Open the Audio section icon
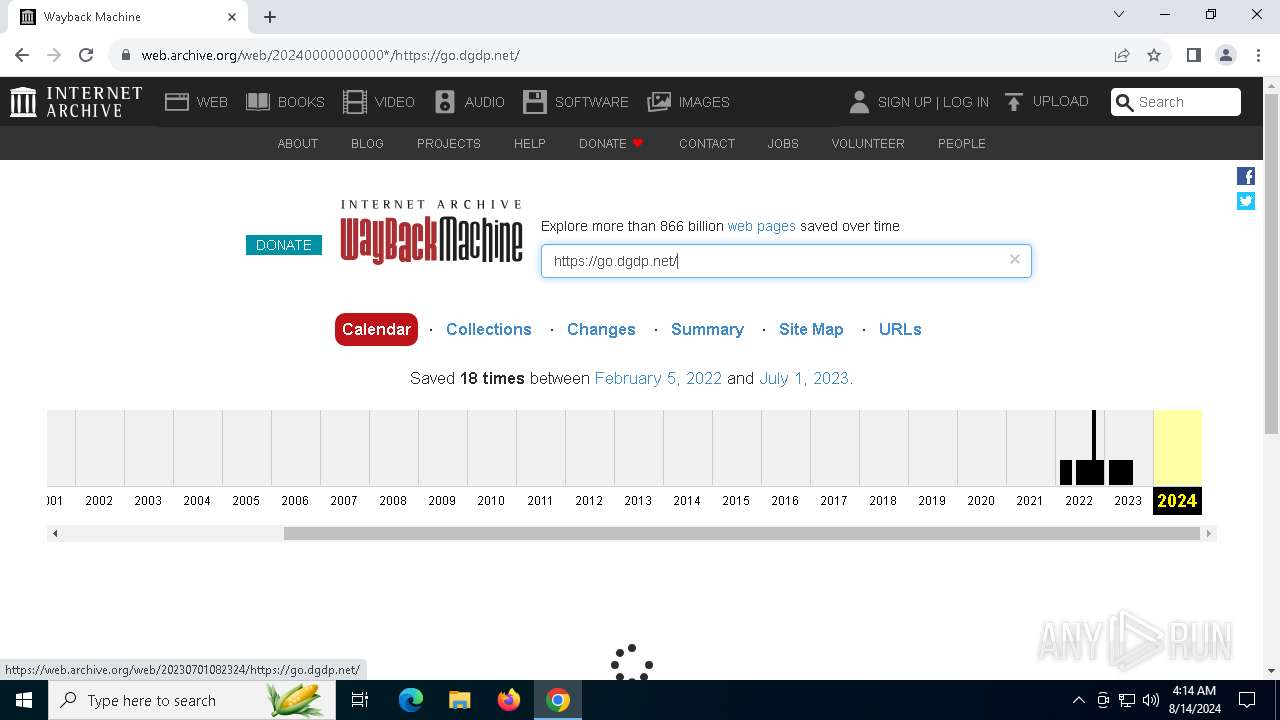The image size is (1280, 720). coord(445,101)
